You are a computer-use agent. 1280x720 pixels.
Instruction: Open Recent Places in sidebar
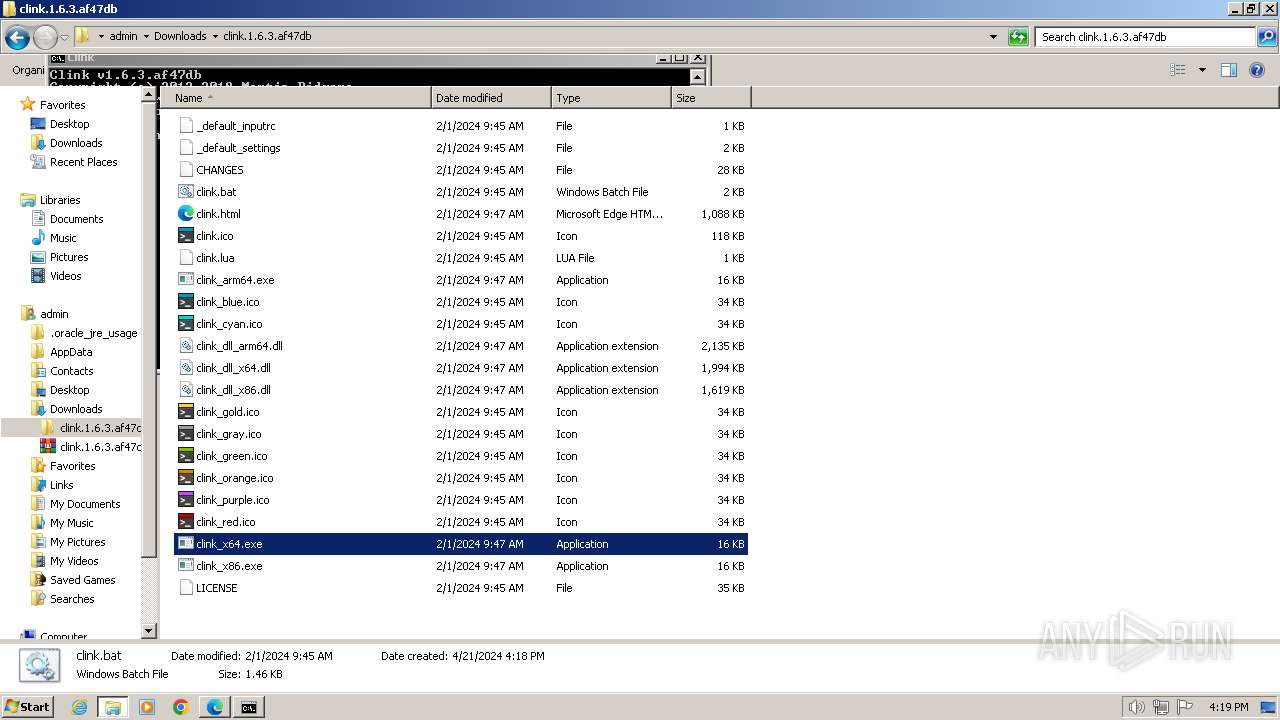coord(83,162)
